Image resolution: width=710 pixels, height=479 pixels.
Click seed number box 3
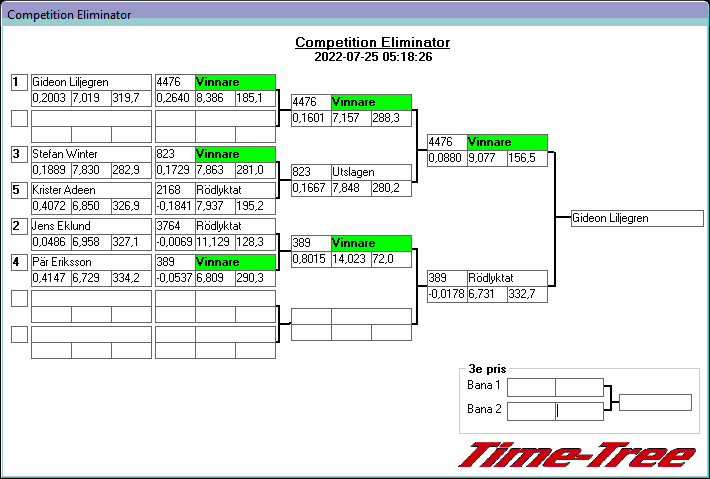click(19, 154)
